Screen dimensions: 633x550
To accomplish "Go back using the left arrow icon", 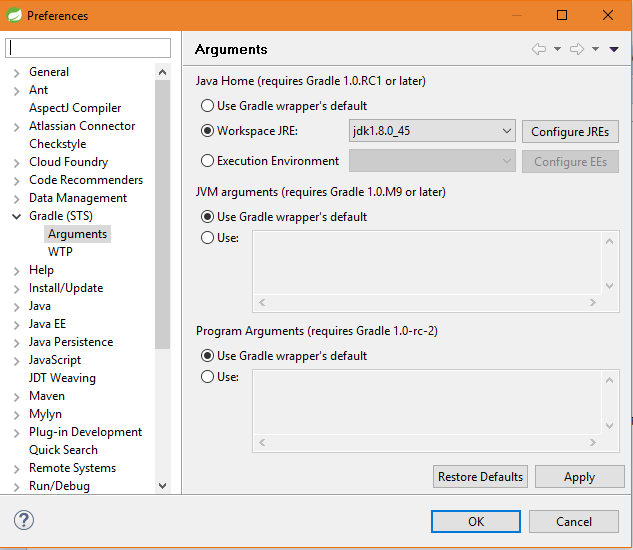I will click(x=539, y=49).
